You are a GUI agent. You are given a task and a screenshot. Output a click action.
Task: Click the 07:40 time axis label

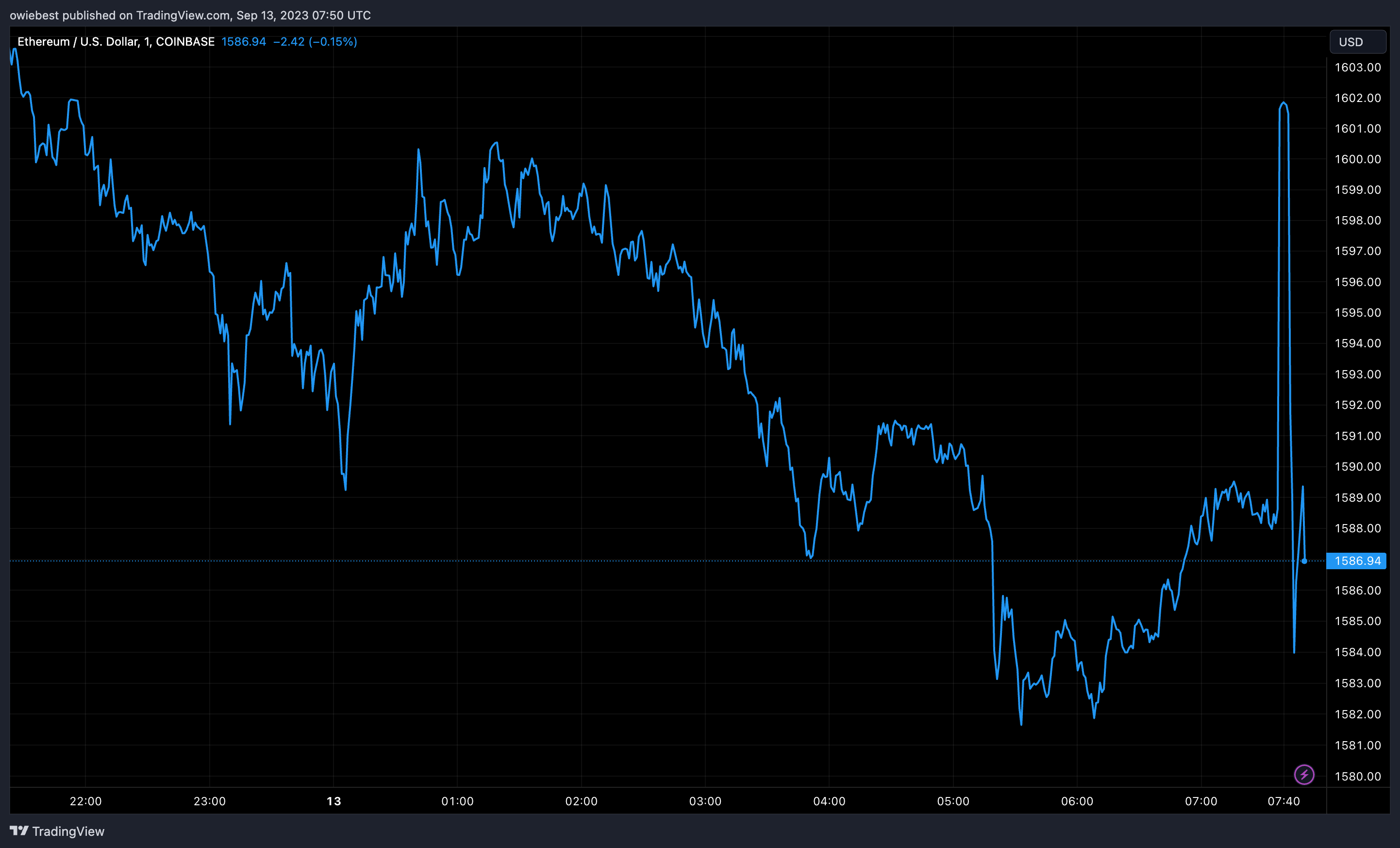point(1283,801)
